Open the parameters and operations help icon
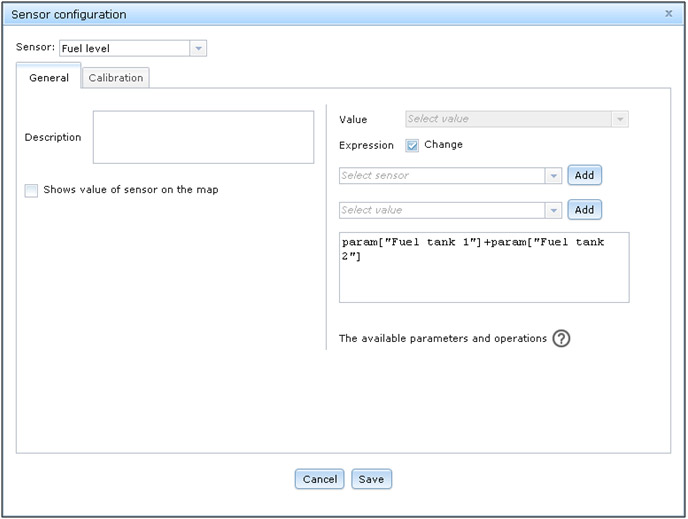This screenshot has height=519, width=688. pyautogui.click(x=561, y=339)
